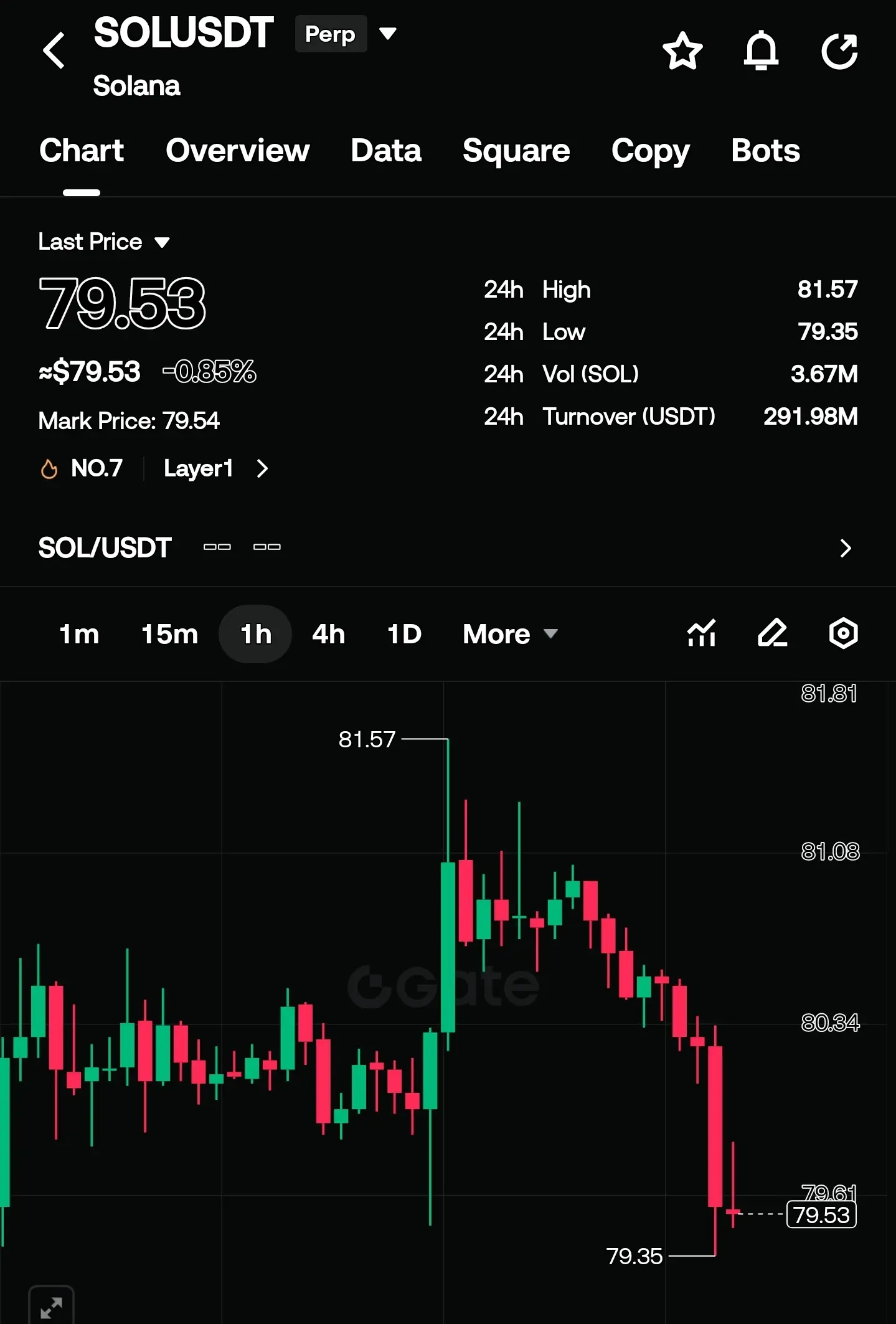Tap the -0.85% change value
The image size is (896, 1324).
point(210,372)
